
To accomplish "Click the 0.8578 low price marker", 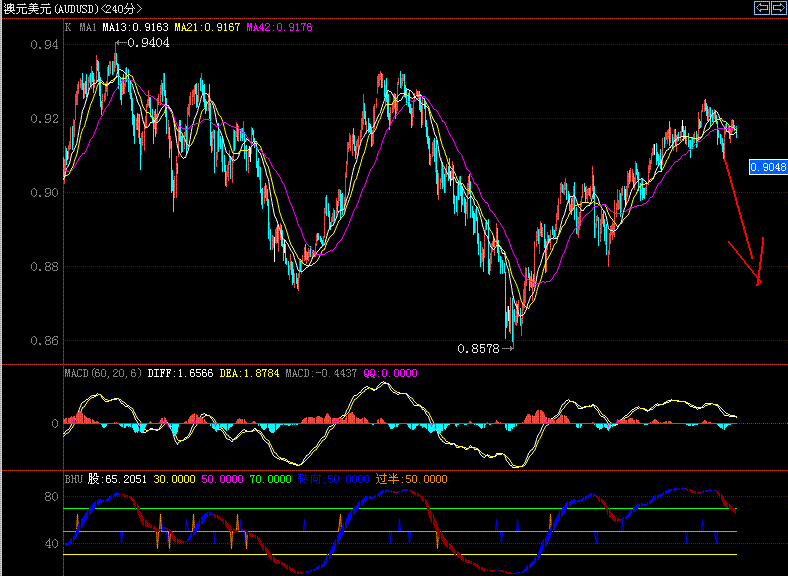I will 478,349.
